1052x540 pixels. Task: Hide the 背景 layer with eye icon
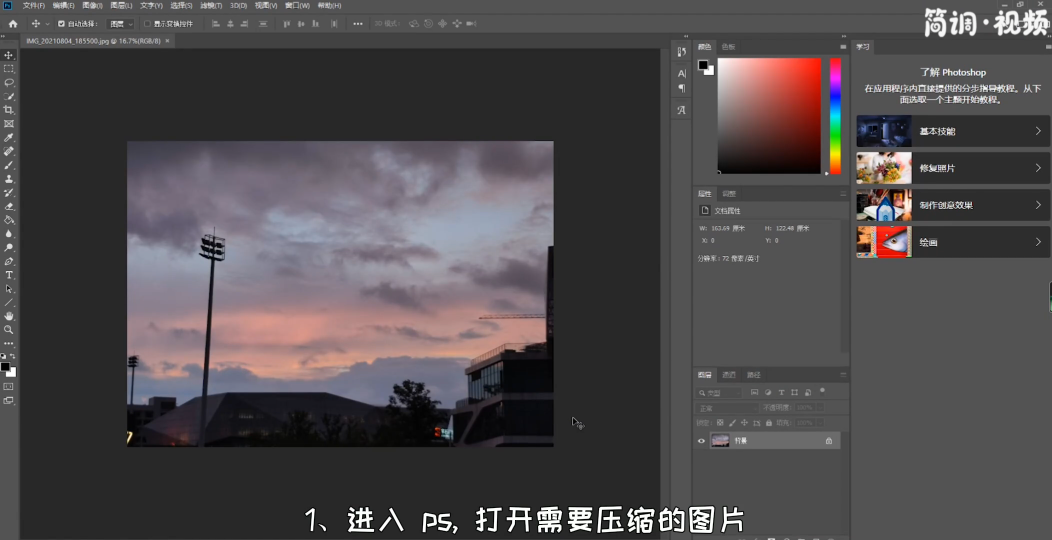tap(701, 440)
